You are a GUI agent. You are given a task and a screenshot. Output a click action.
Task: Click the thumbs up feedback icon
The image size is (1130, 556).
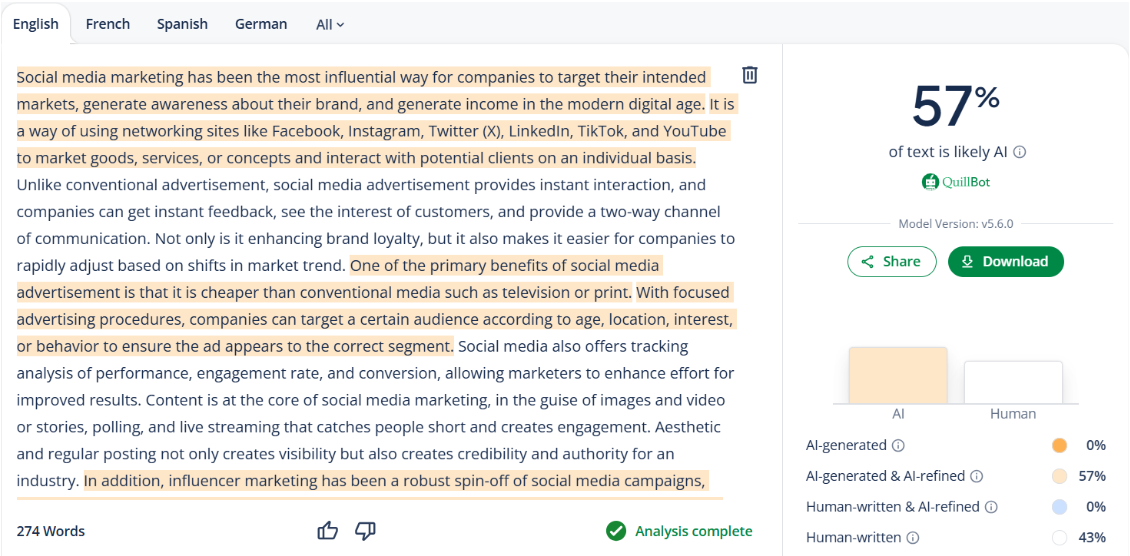point(327,531)
